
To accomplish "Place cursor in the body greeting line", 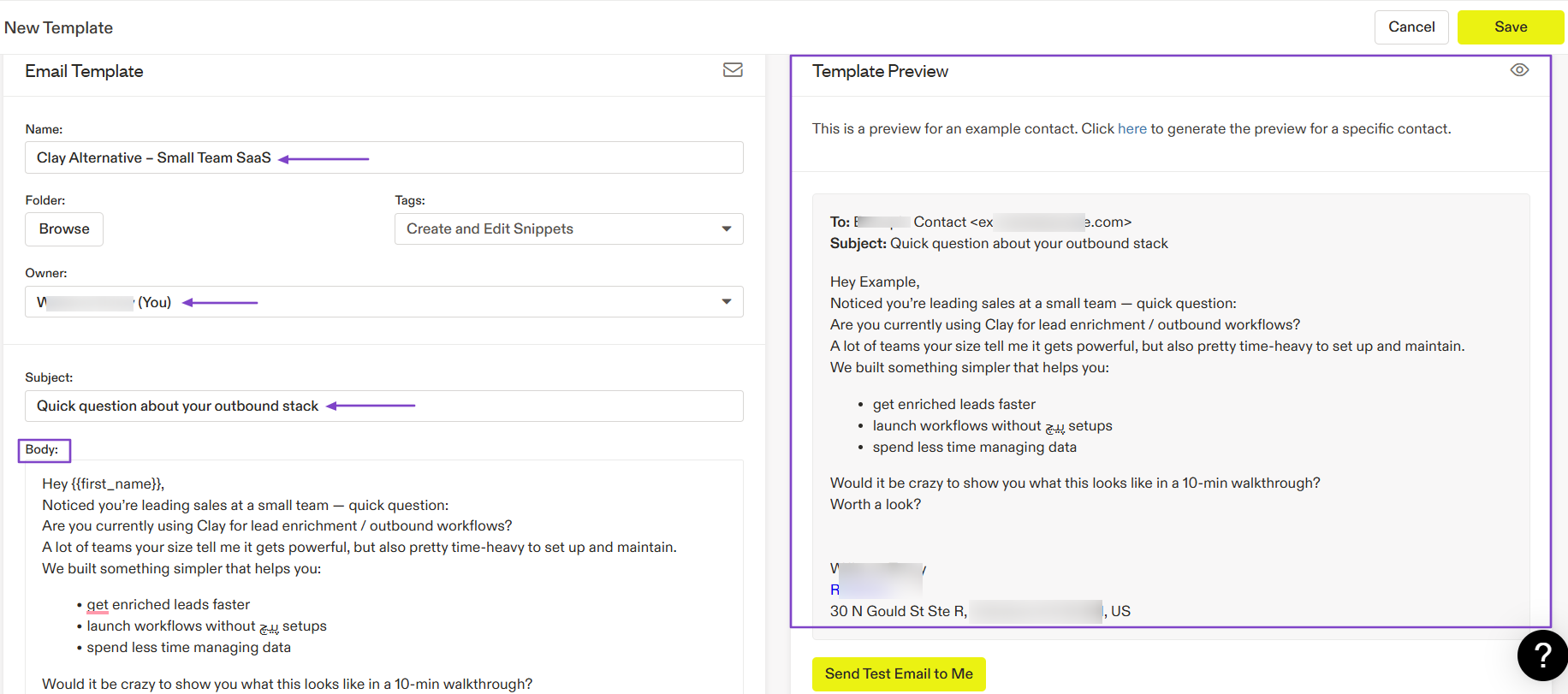I will [x=103, y=483].
